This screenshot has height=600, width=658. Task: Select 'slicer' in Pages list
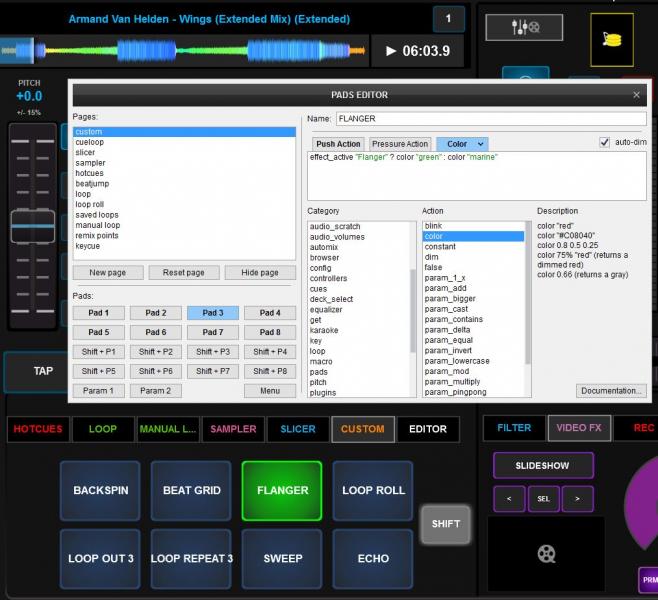click(184, 152)
